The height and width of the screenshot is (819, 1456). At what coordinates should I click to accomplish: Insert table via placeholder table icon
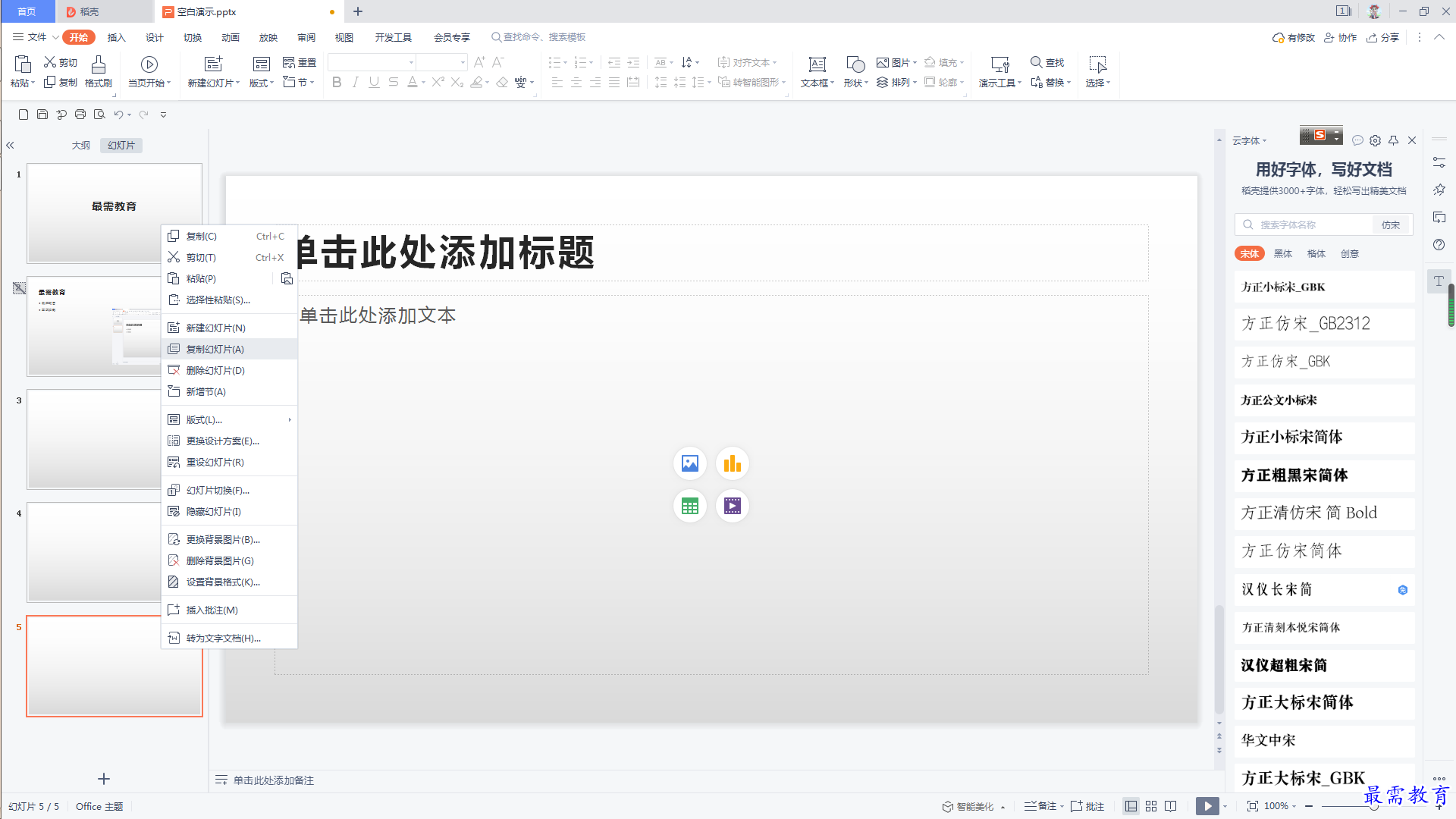coord(690,506)
